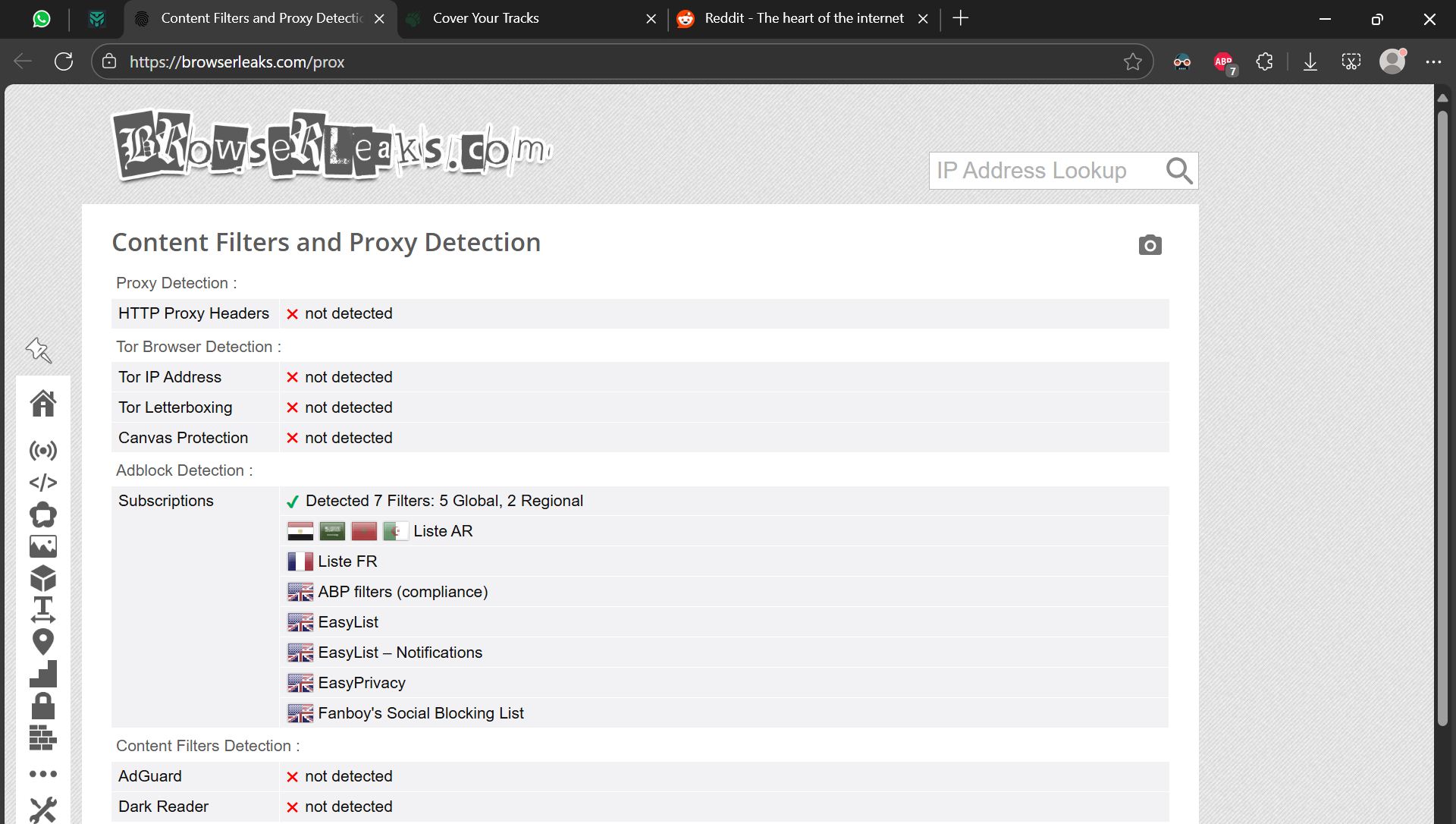
Task: Click the page's vertical scrollbar
Action: [1442, 417]
